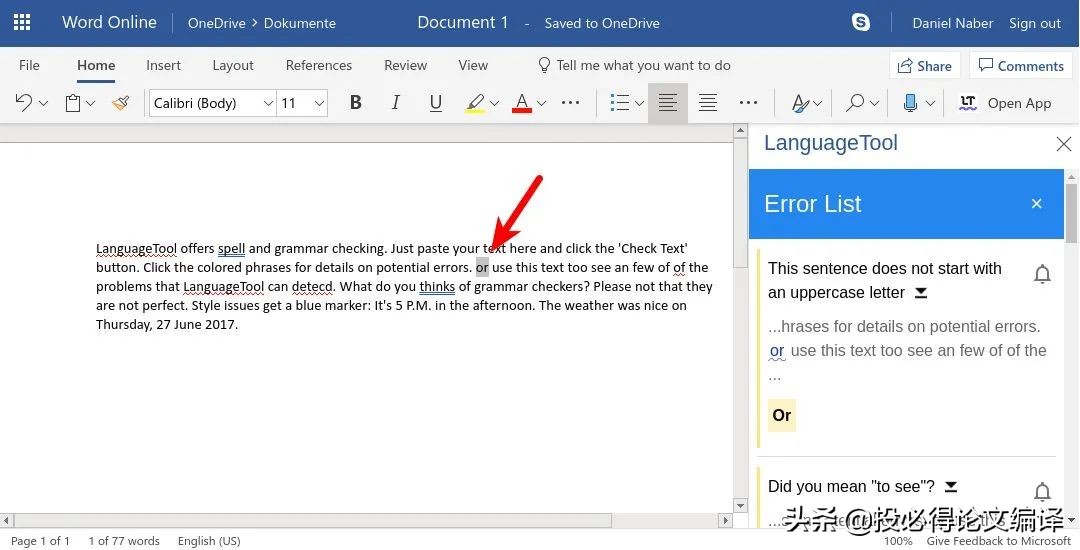The image size is (1080, 550).
Task: Open the OneDrive breadcrumb link
Action: pos(216,23)
